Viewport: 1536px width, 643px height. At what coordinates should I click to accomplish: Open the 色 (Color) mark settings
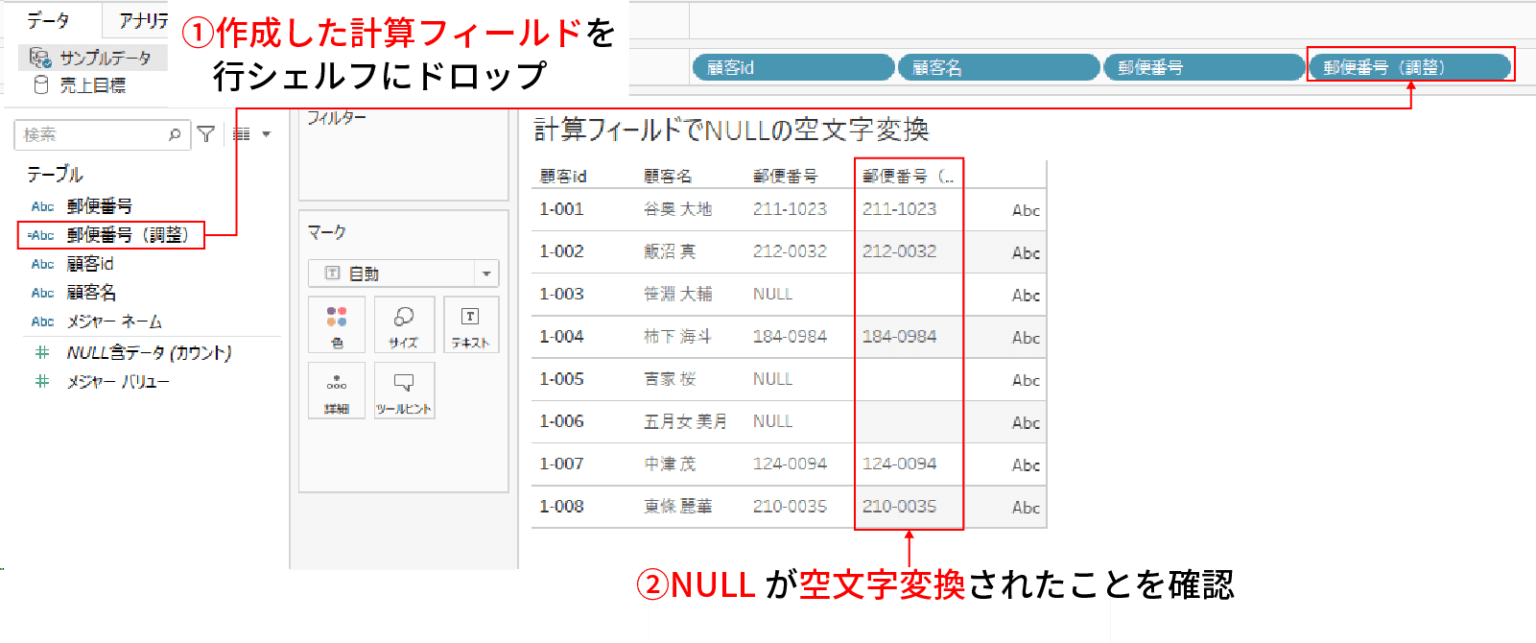click(336, 324)
